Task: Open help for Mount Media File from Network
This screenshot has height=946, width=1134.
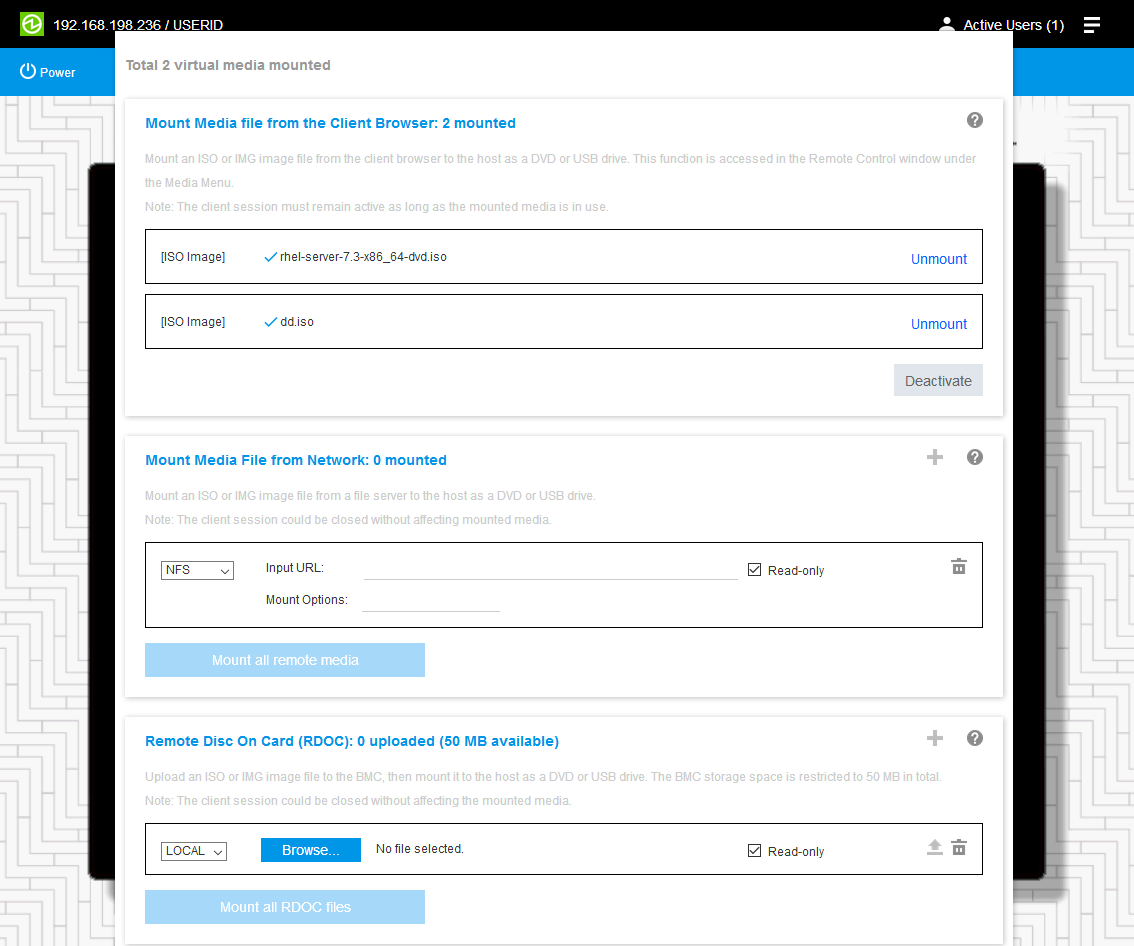Action: tap(974, 457)
